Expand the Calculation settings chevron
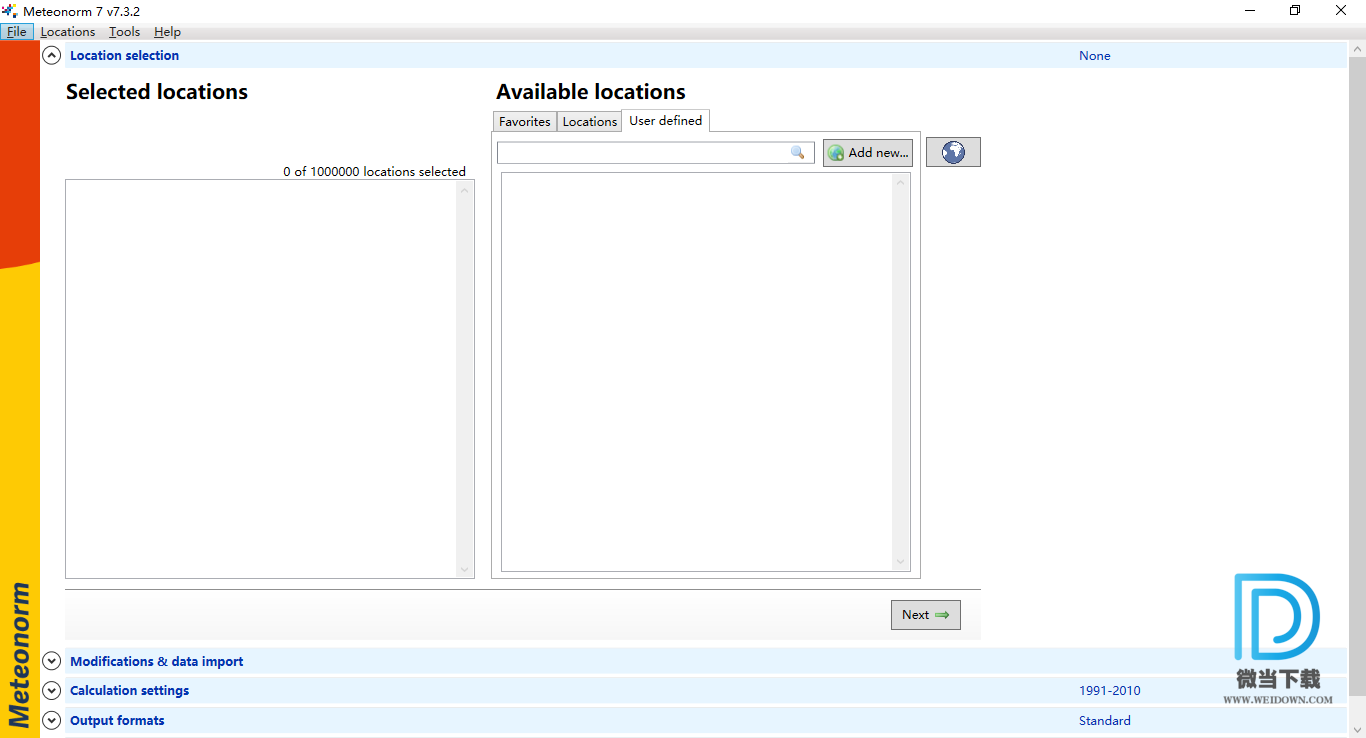This screenshot has width=1366, height=738. tap(52, 691)
